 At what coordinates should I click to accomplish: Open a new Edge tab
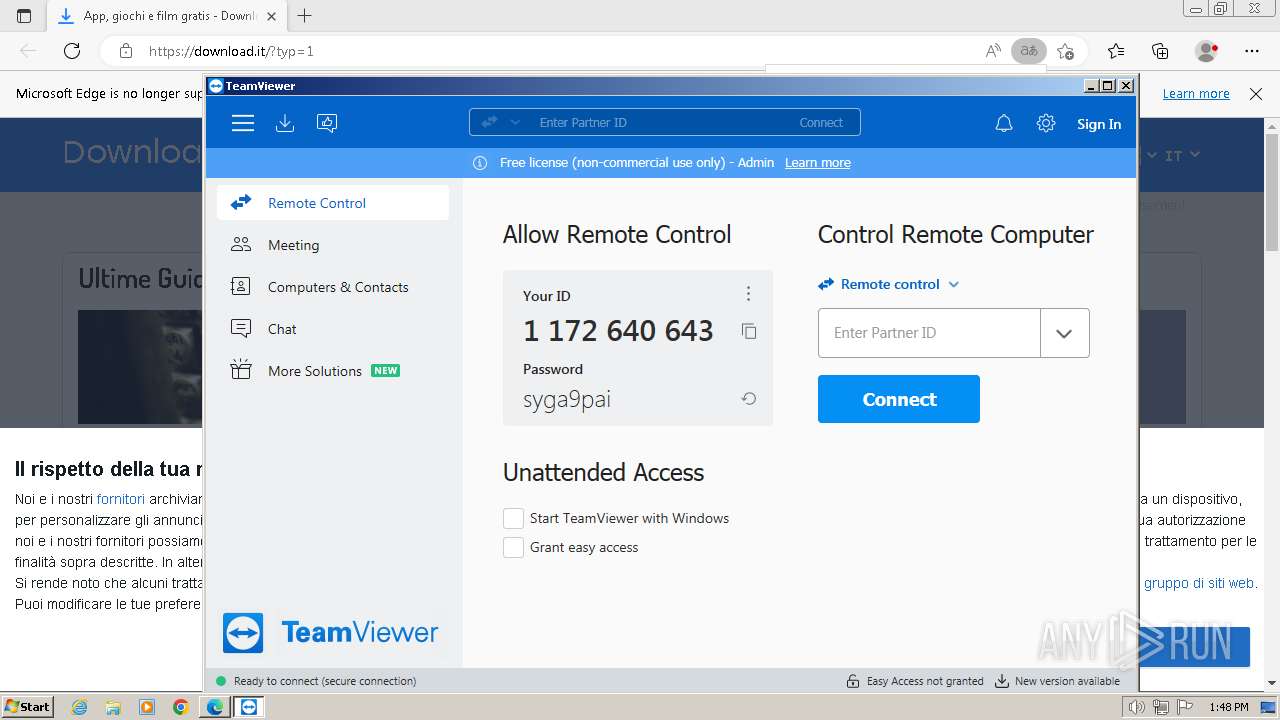(x=305, y=16)
